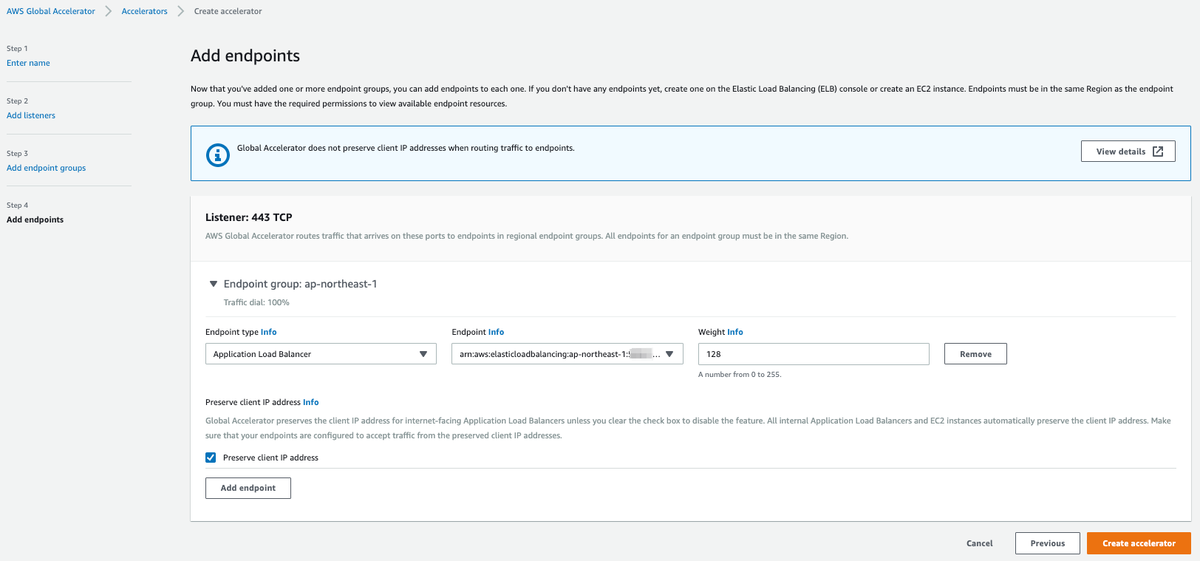Open Info link next to Weight

[735, 332]
